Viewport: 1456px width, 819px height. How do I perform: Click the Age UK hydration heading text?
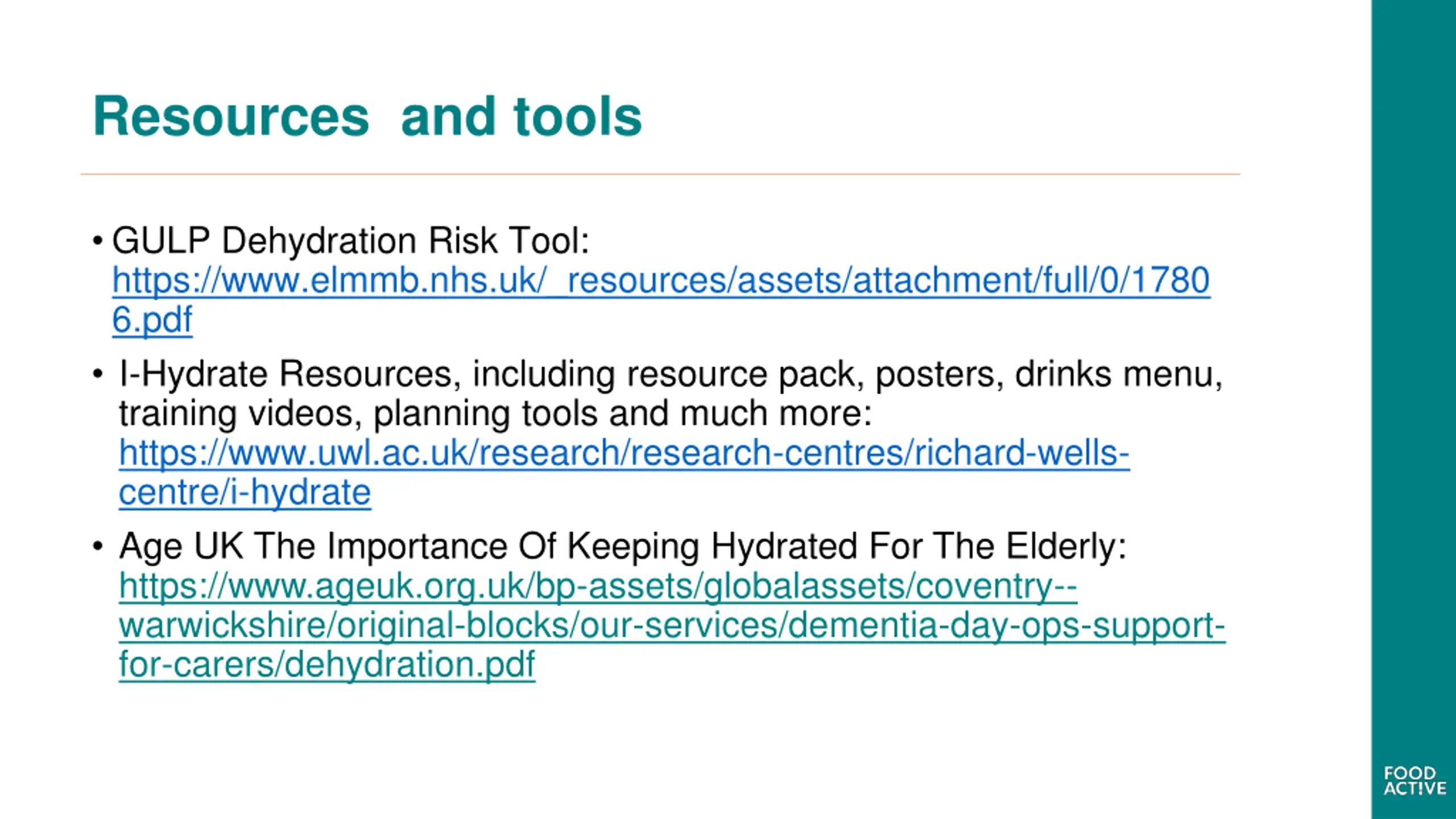(622, 547)
